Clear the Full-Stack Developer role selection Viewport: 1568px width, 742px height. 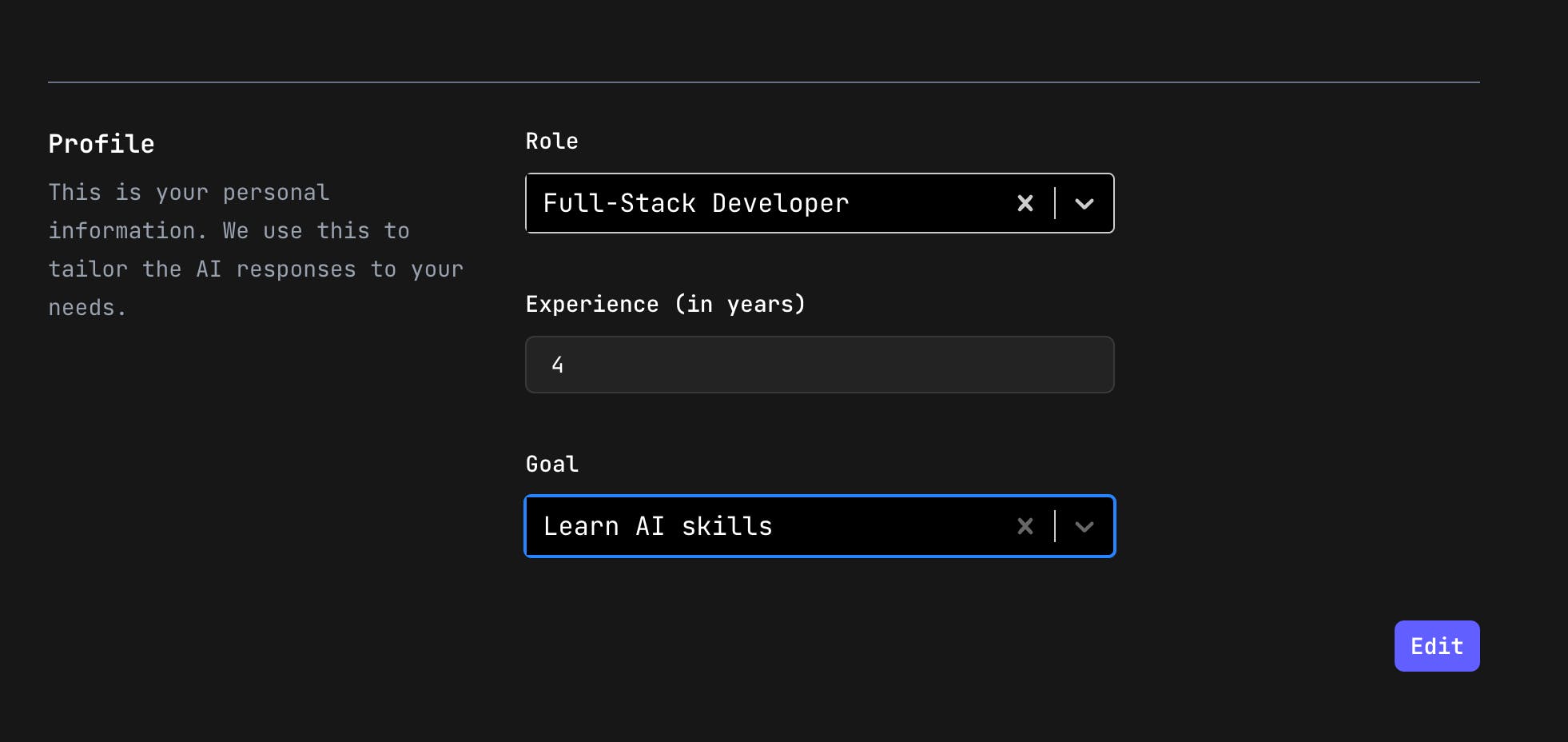[x=1025, y=204]
